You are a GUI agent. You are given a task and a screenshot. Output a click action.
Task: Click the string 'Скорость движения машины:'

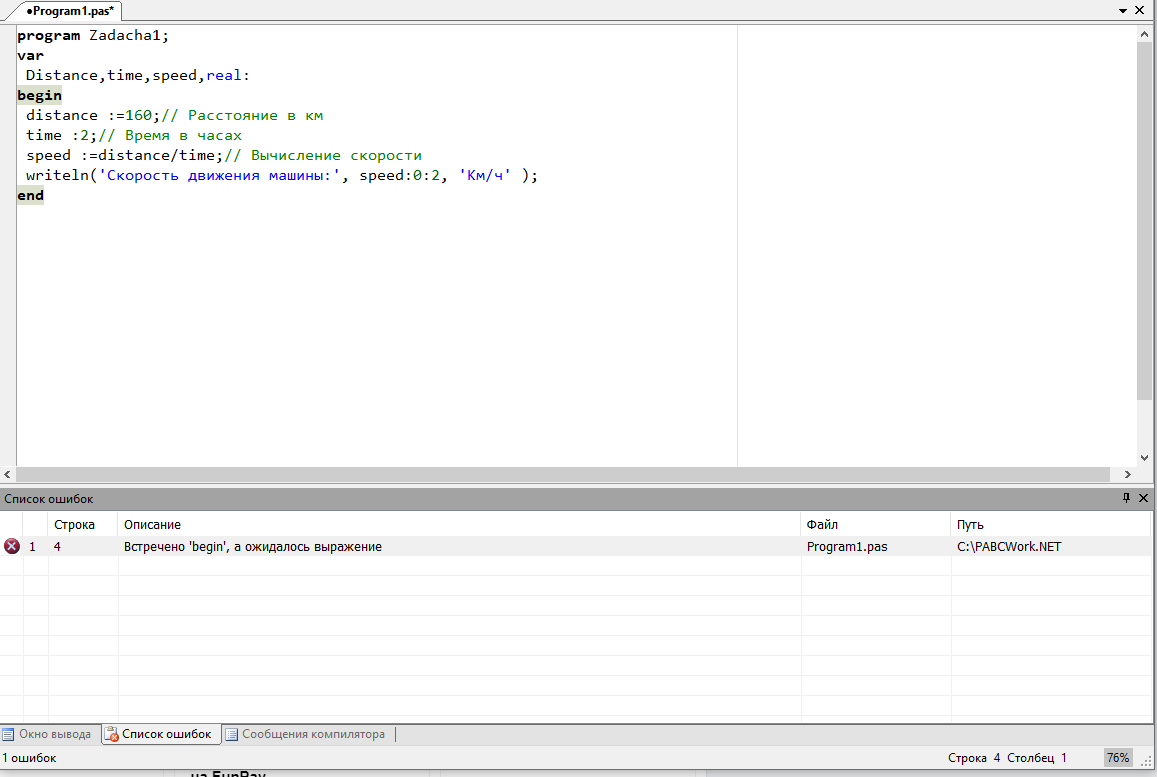[219, 175]
